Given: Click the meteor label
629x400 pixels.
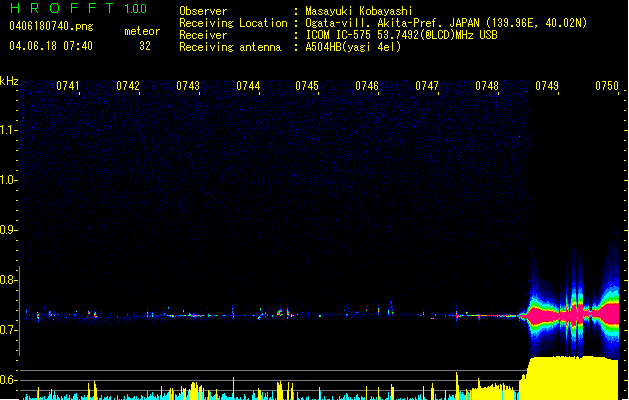Looking at the screenshot, I should point(142,31).
